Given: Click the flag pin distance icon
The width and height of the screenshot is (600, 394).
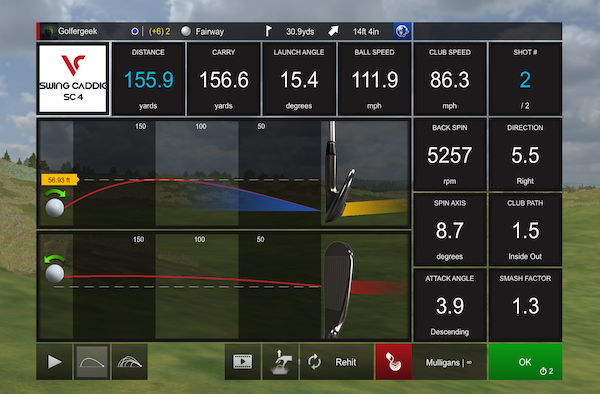Looking at the screenshot, I should tap(269, 31).
